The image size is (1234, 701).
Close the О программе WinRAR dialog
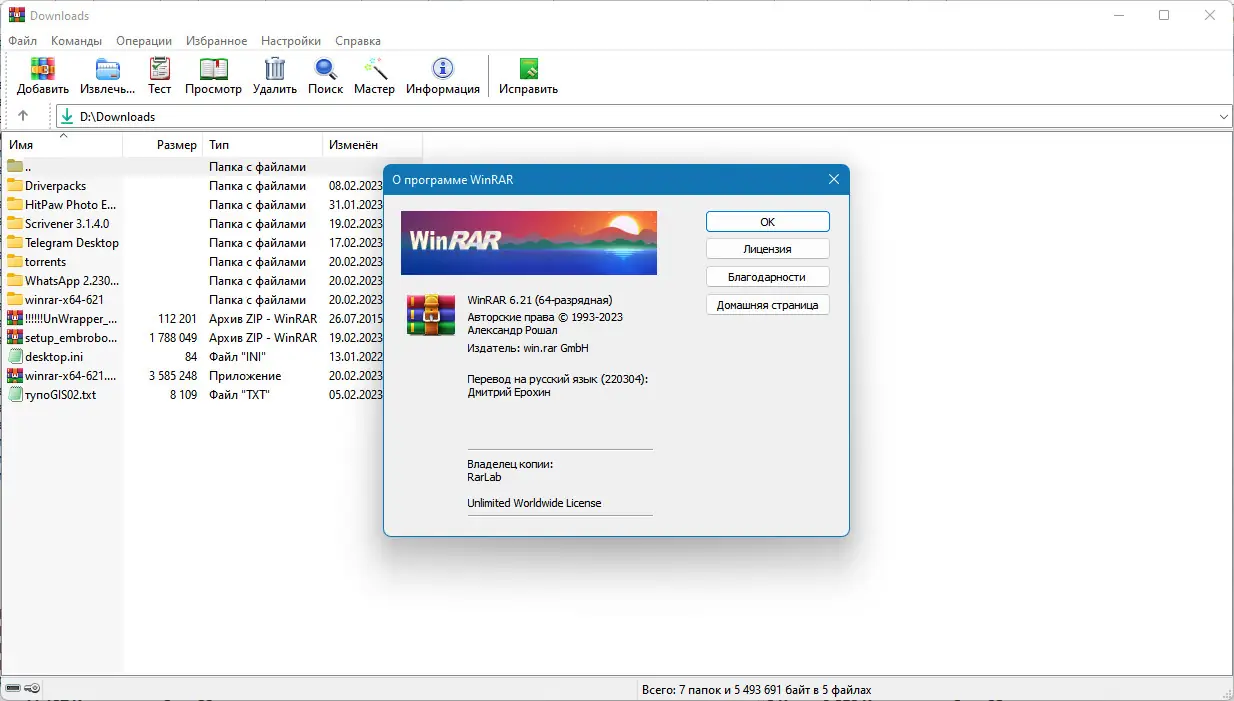(x=833, y=180)
